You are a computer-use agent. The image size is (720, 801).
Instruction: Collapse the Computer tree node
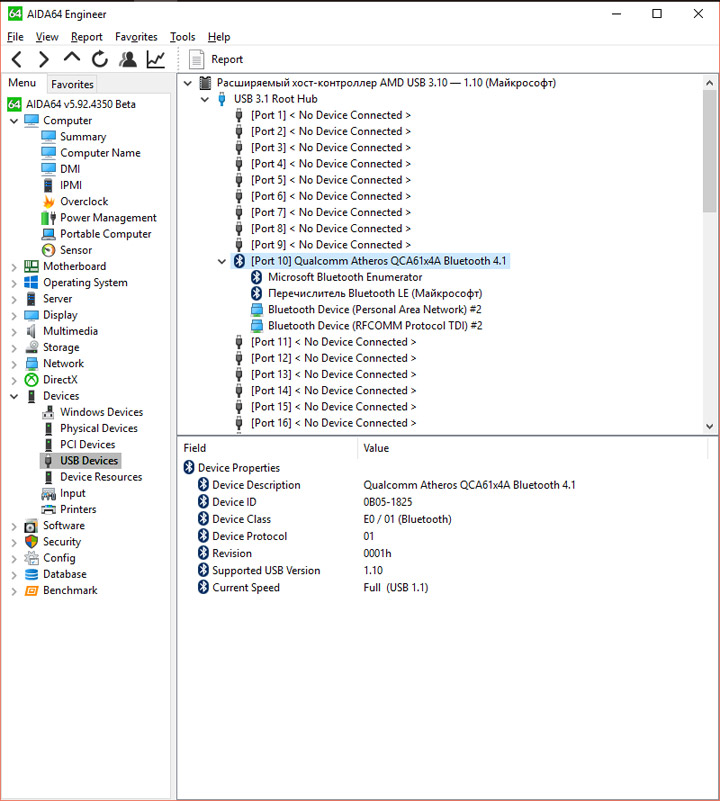(14, 121)
